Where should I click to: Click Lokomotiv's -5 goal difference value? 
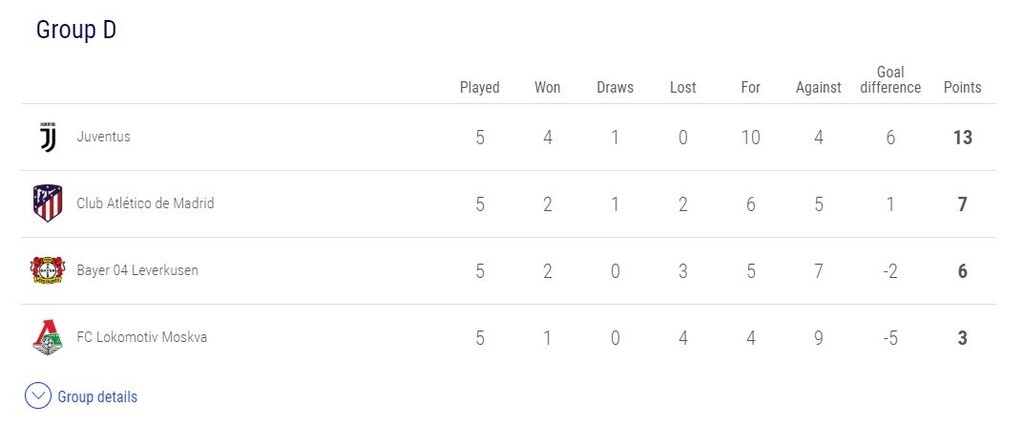point(890,338)
